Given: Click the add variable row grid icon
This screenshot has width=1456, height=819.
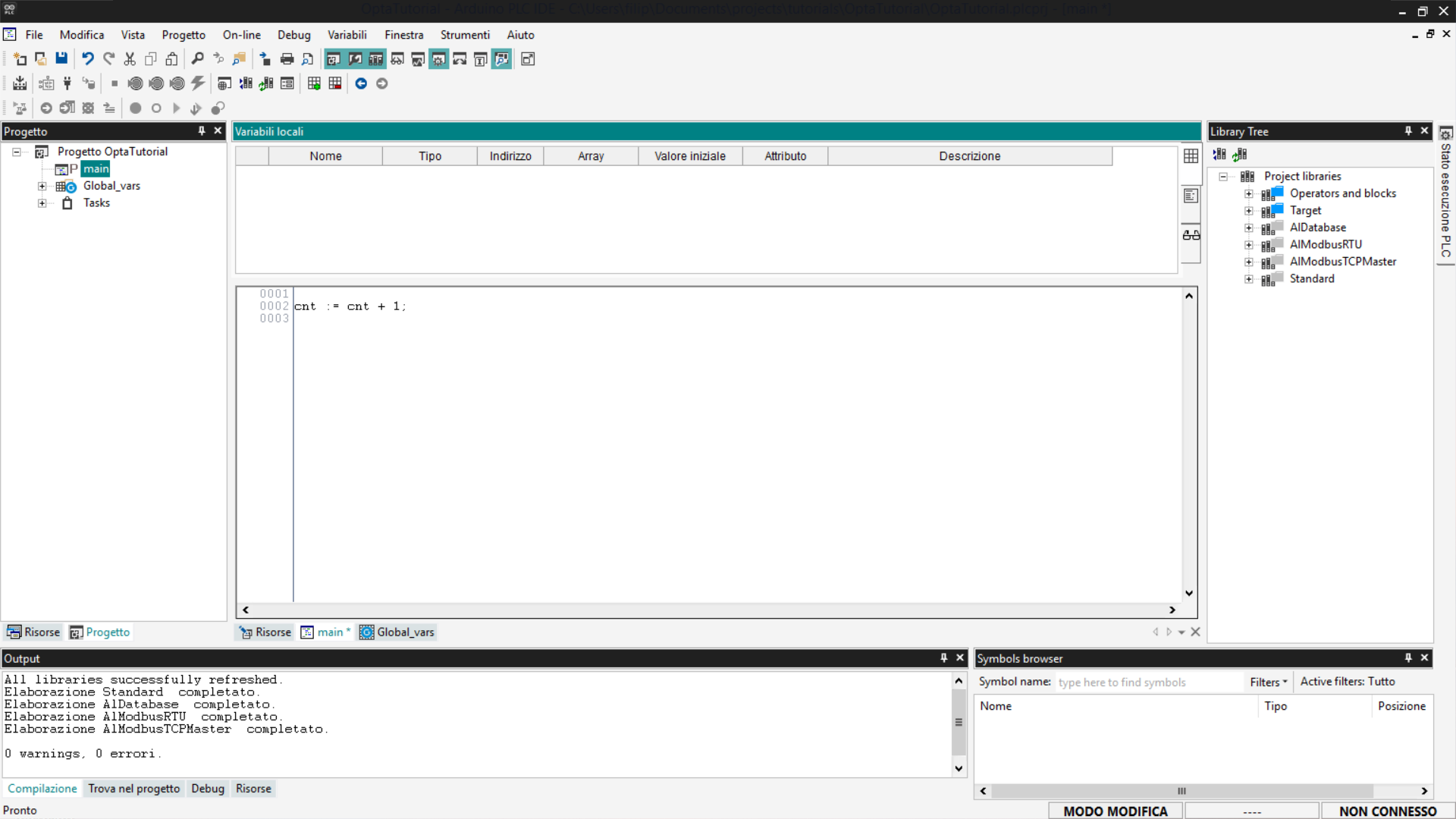Looking at the screenshot, I should pyautogui.click(x=314, y=83).
